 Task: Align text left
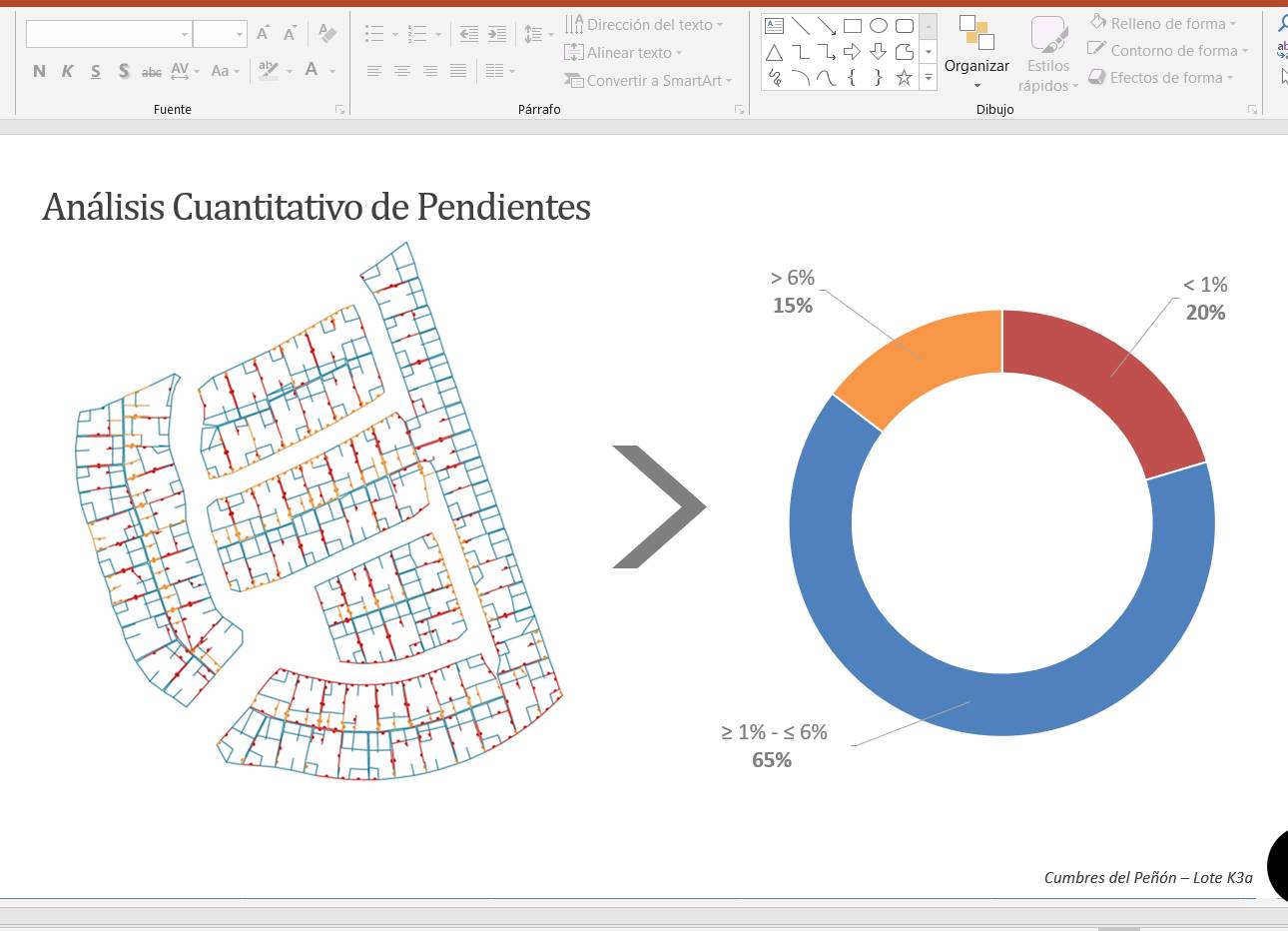click(x=374, y=71)
